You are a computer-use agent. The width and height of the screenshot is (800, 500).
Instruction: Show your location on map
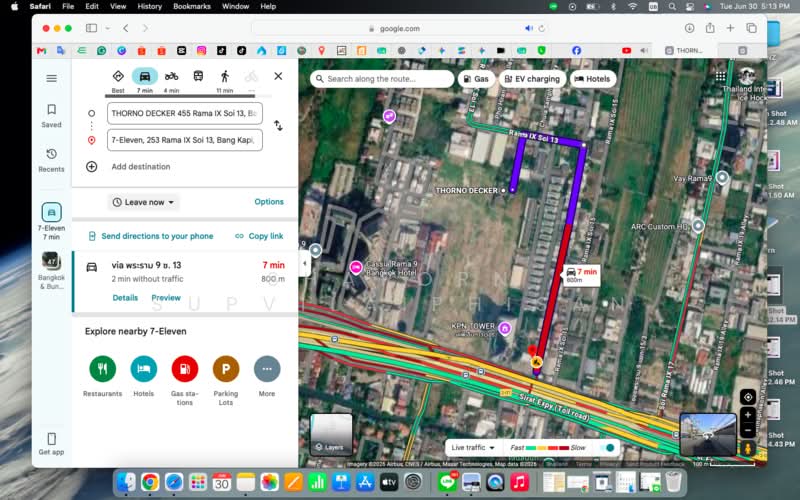(x=748, y=397)
